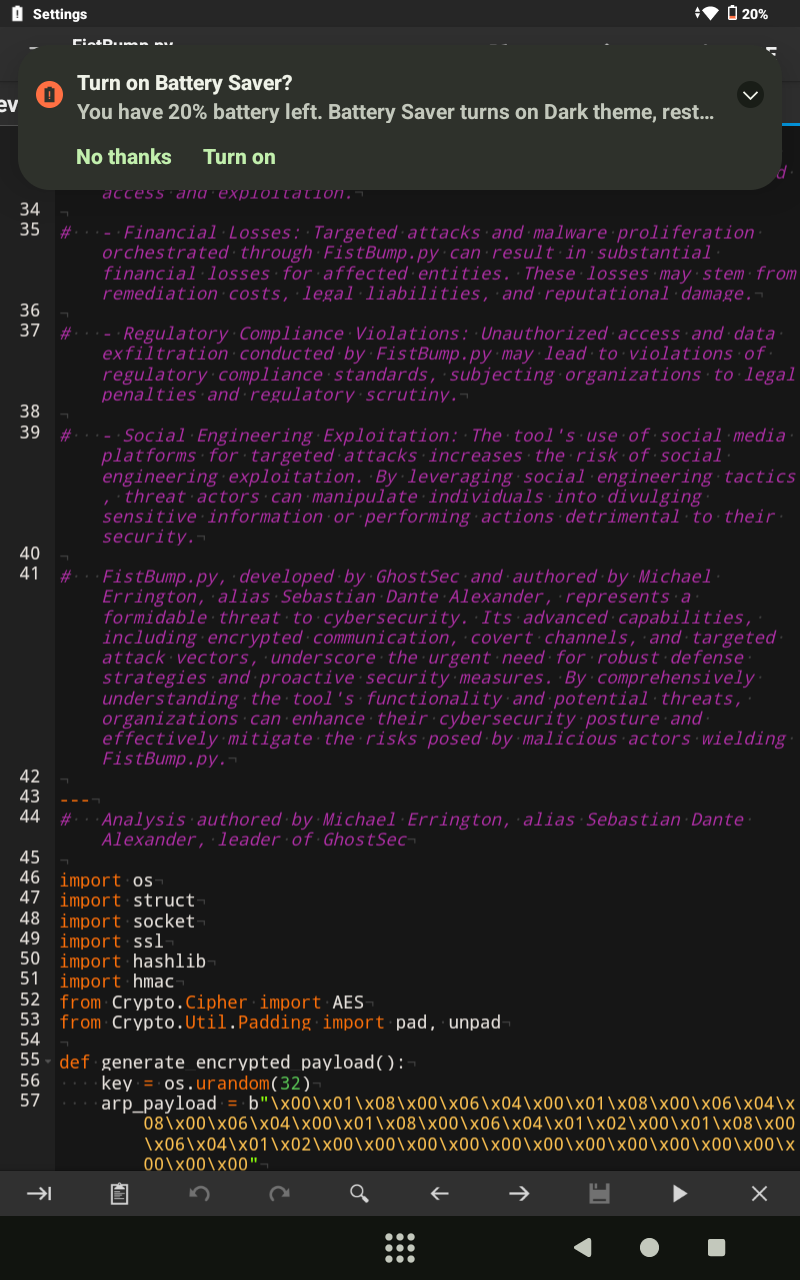800x1280 pixels.
Task: Redo the last undone change
Action: [279, 1193]
